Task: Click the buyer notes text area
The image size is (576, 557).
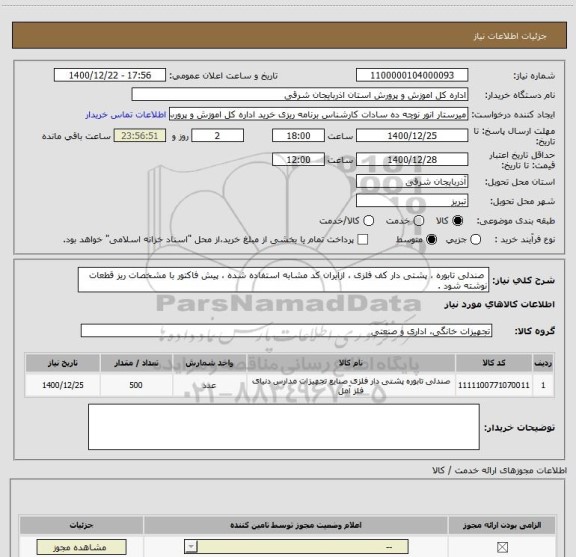Action: click(x=284, y=427)
